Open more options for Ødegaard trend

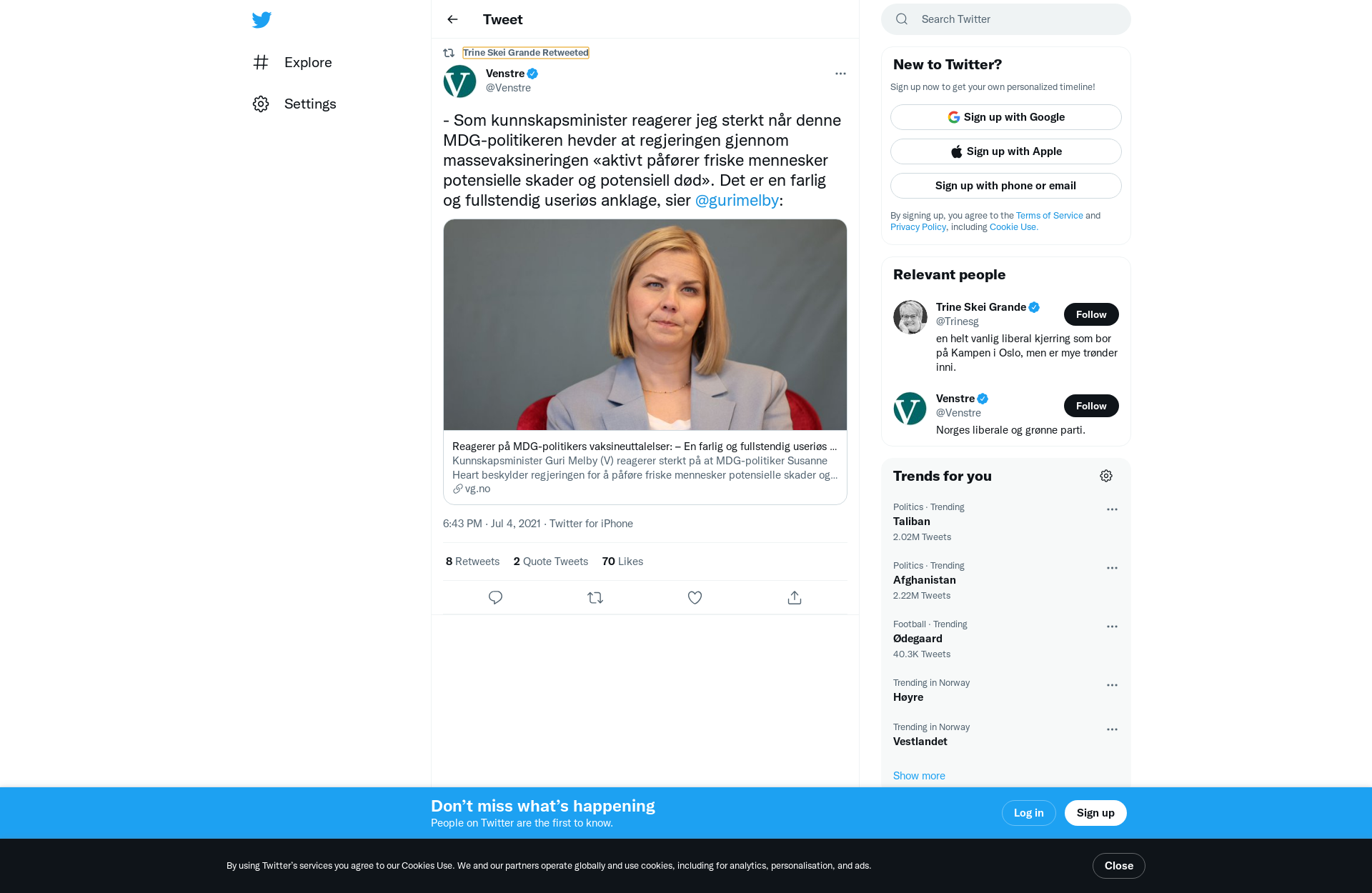(x=1112, y=627)
